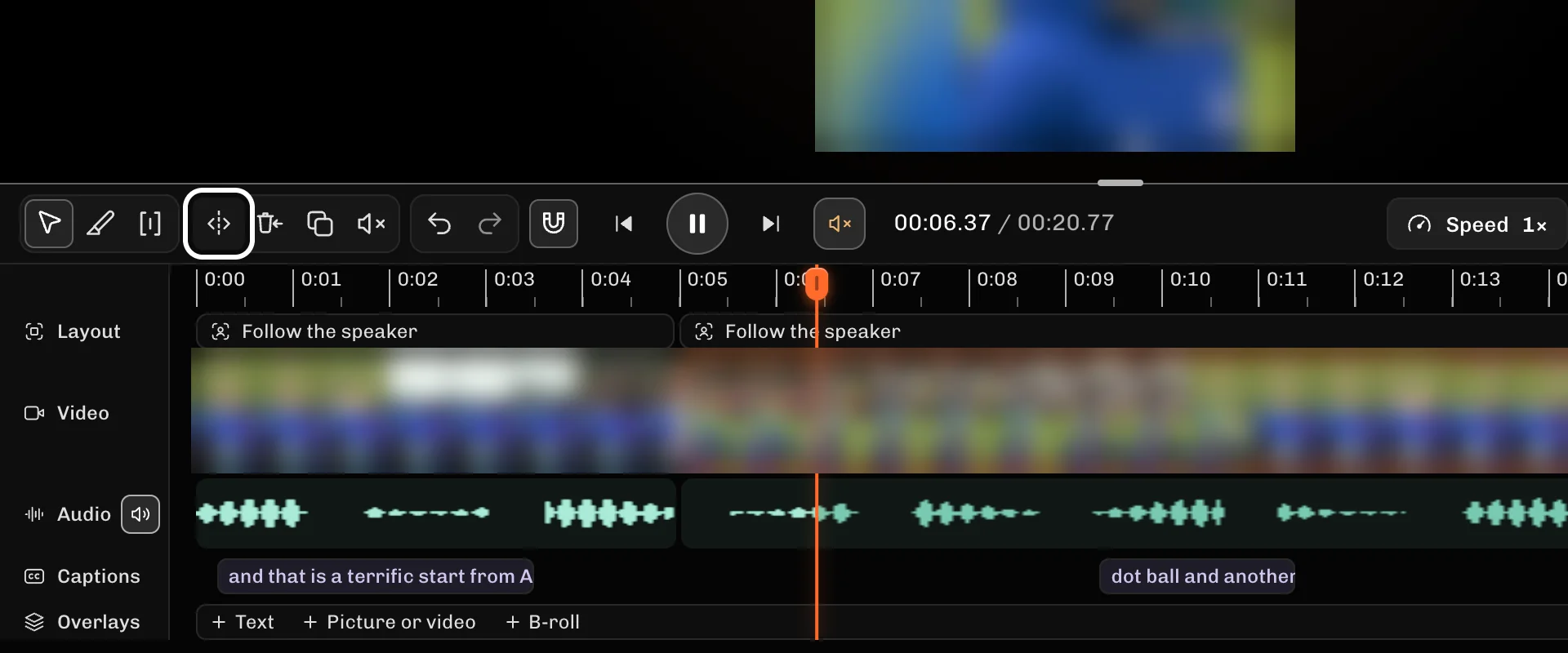This screenshot has width=1568, height=653.
Task: Select caption 'dot ball and another'
Action: (x=1197, y=576)
